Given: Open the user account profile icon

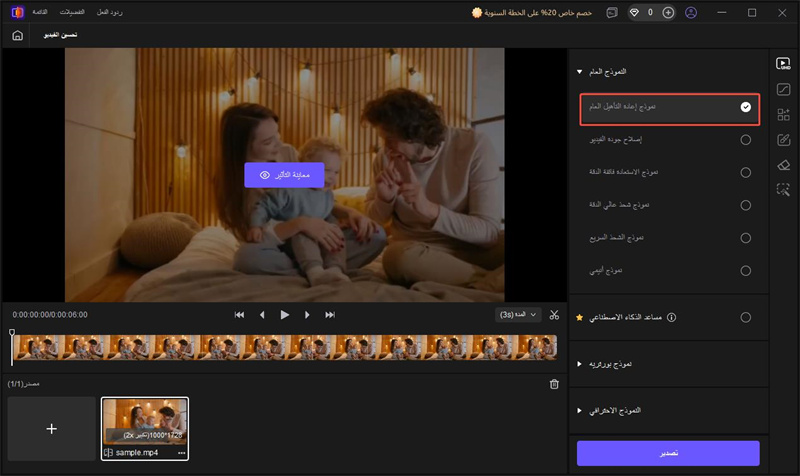Looking at the screenshot, I should pyautogui.click(x=691, y=13).
